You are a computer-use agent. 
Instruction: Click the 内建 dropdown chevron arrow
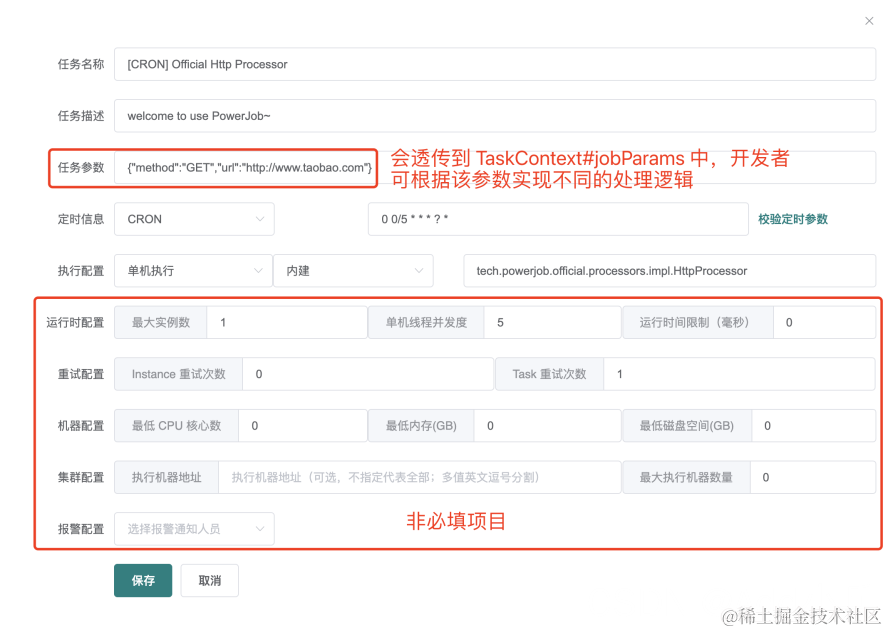[419, 271]
